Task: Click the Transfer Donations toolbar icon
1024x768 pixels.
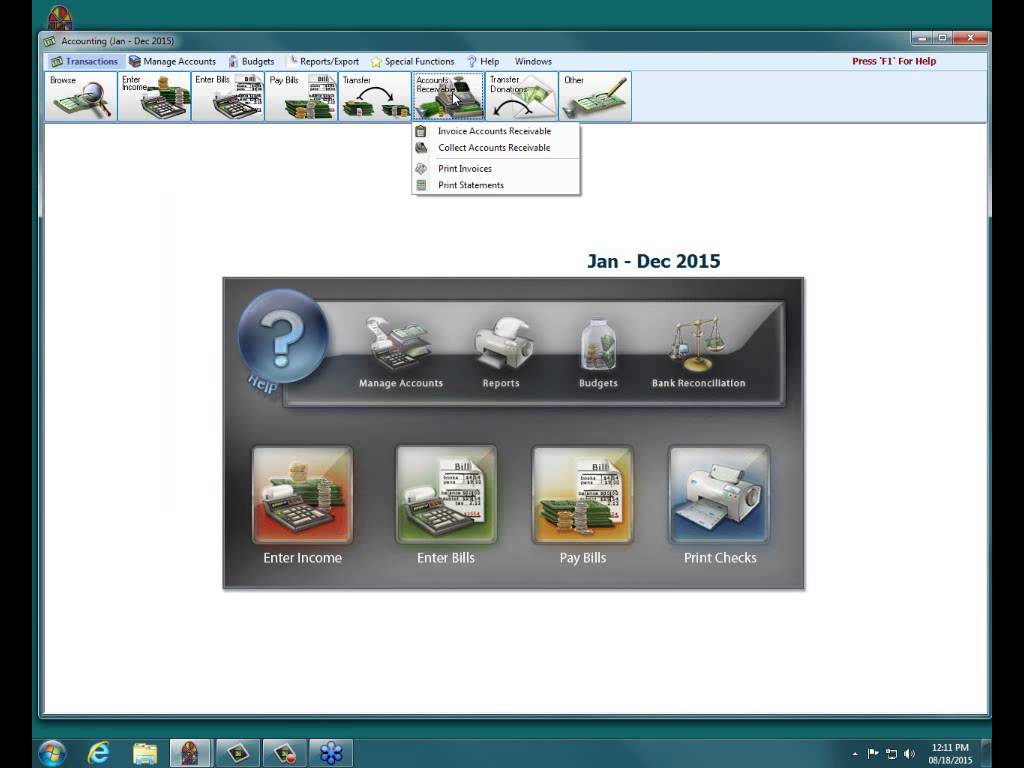Action: pyautogui.click(x=521, y=96)
